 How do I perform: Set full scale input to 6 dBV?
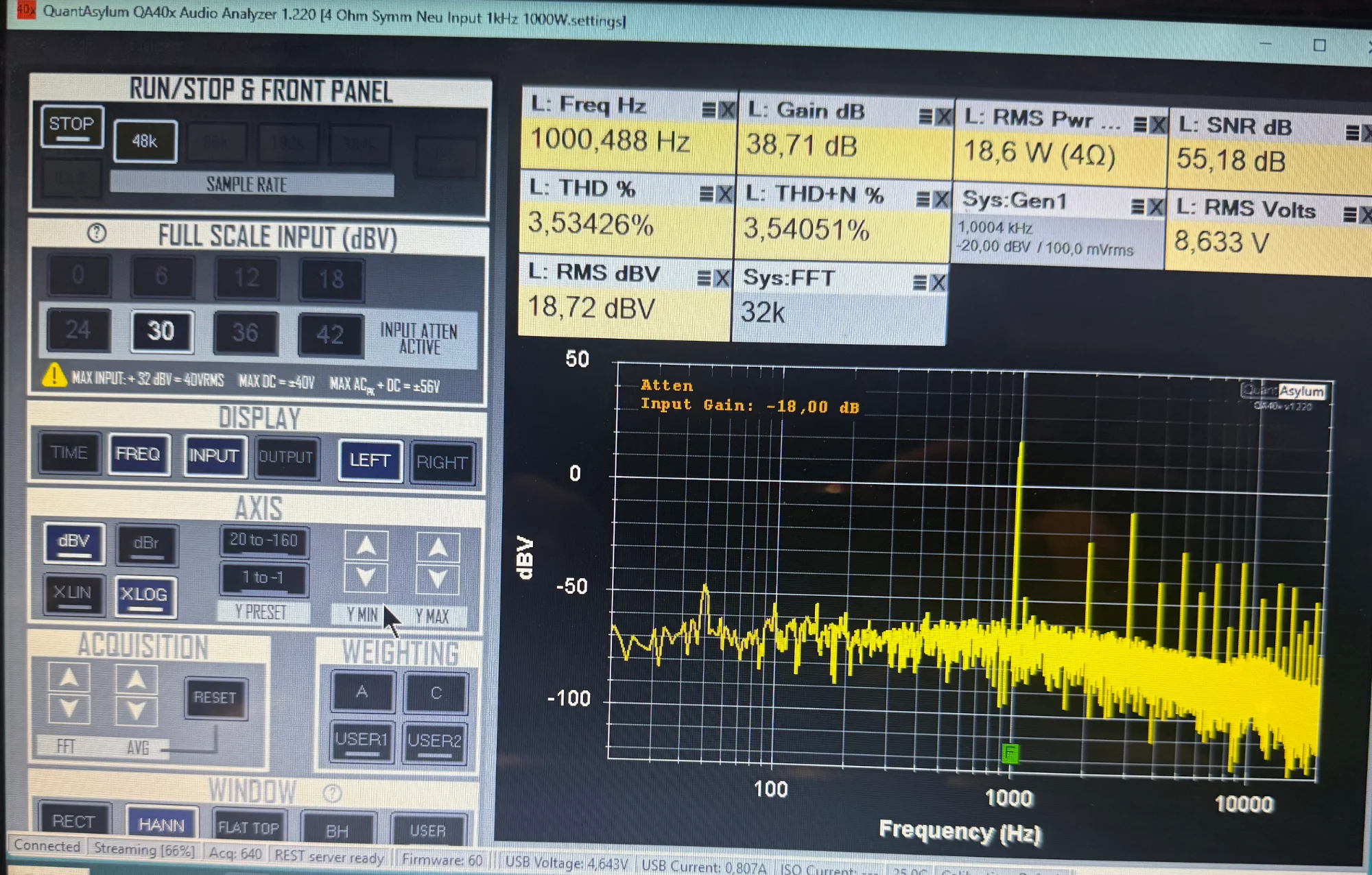(162, 277)
